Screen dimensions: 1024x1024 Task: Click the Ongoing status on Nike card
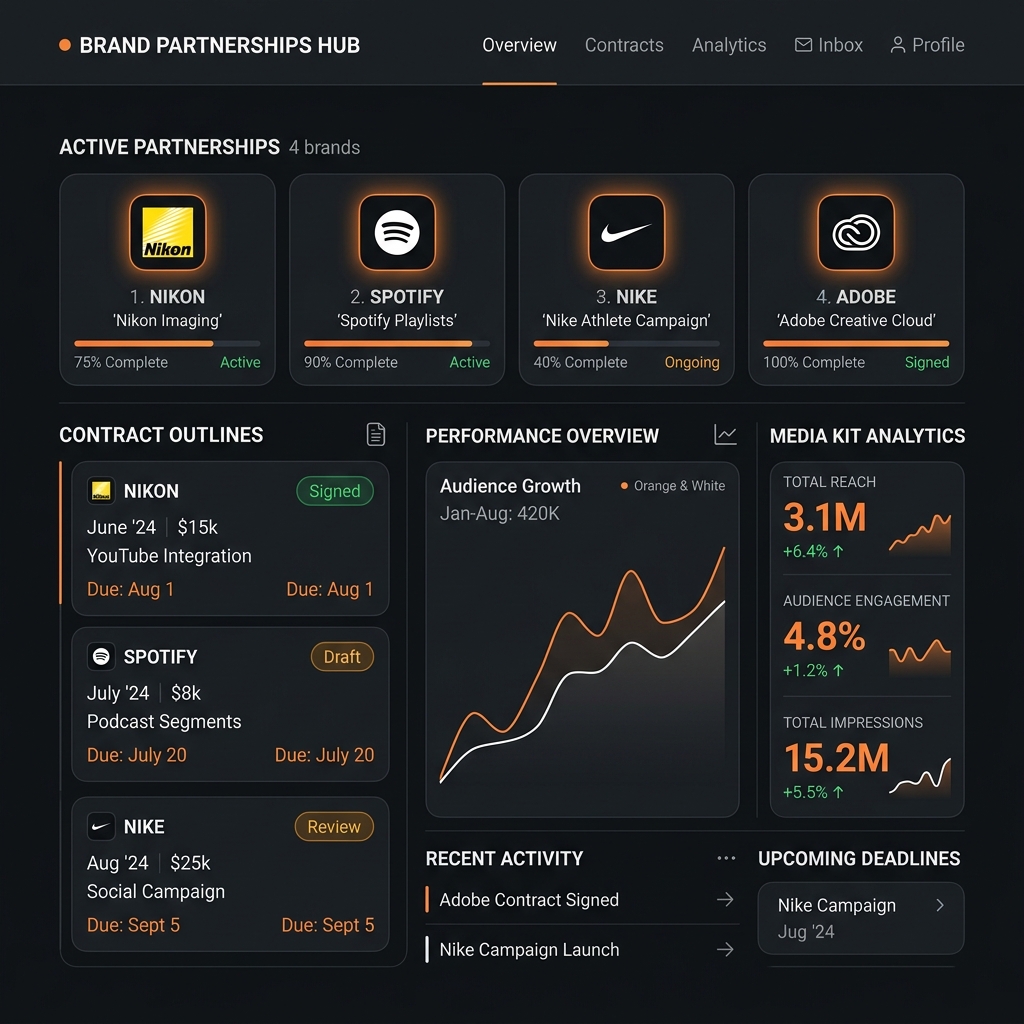692,362
